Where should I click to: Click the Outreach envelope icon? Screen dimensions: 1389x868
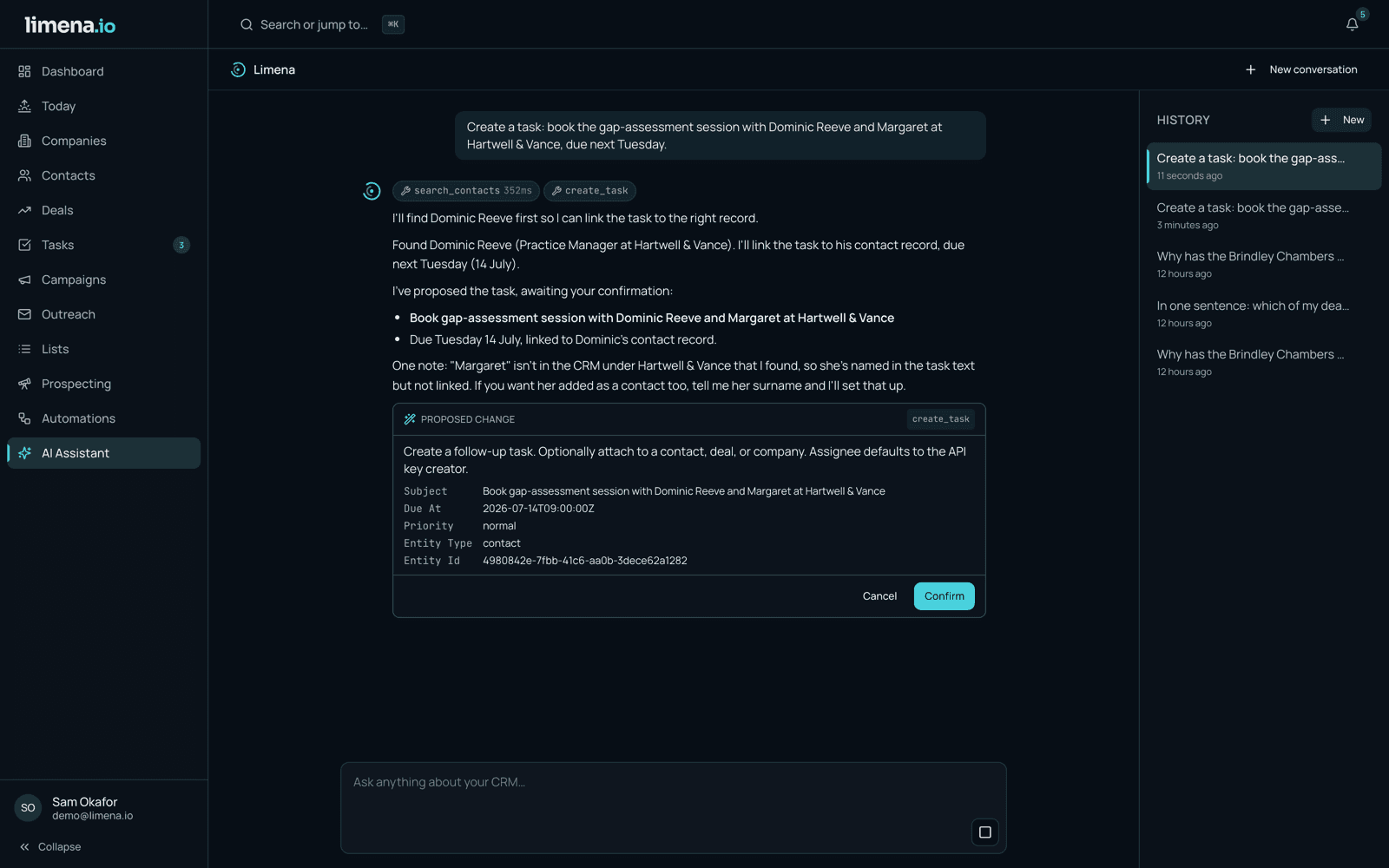tap(24, 314)
